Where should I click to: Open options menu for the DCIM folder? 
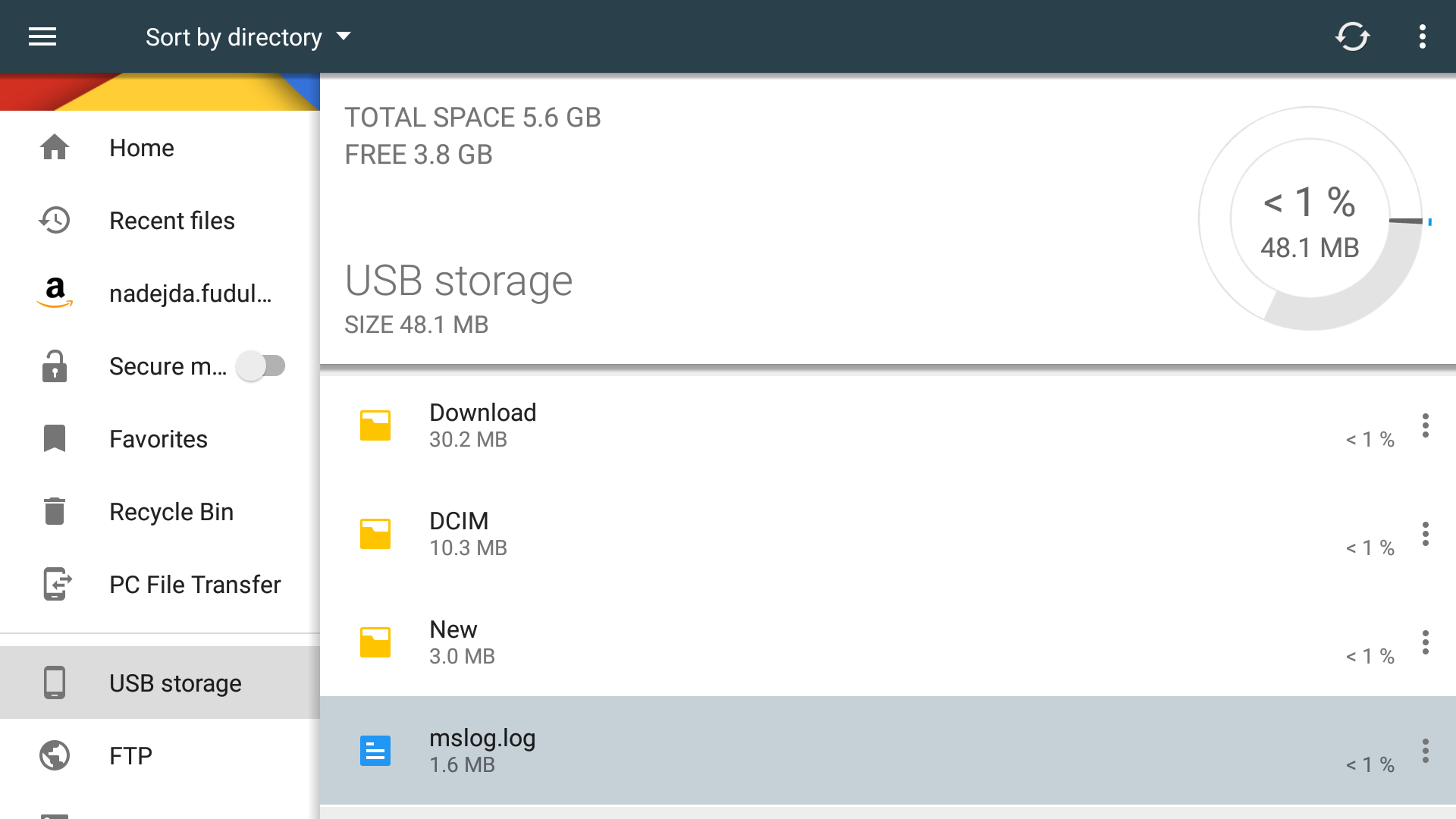[x=1425, y=535]
